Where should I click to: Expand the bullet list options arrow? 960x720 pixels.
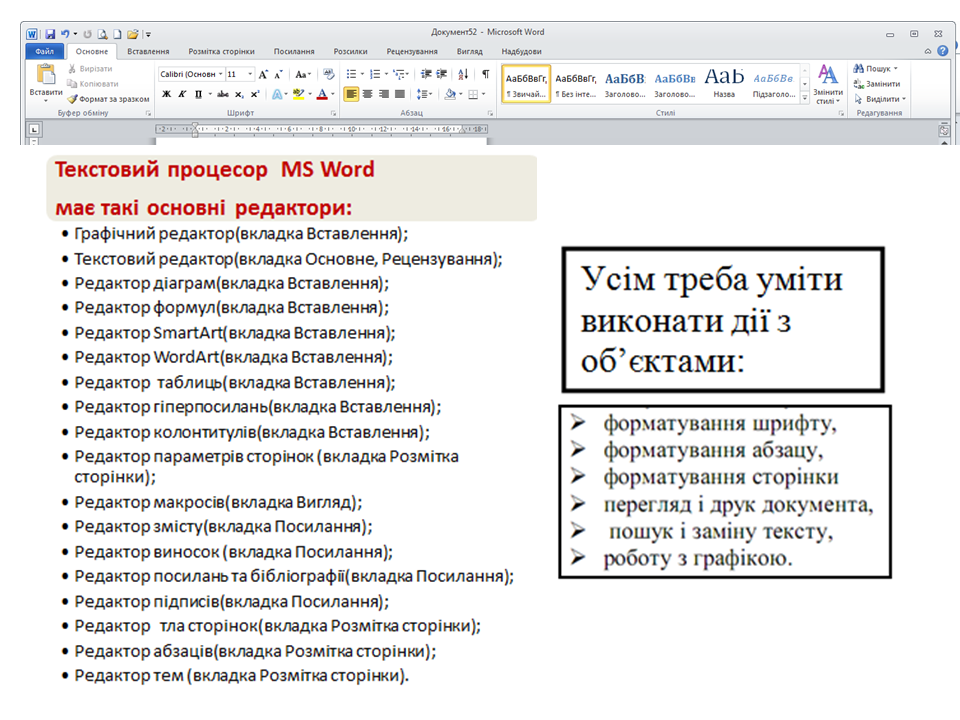pos(362,75)
